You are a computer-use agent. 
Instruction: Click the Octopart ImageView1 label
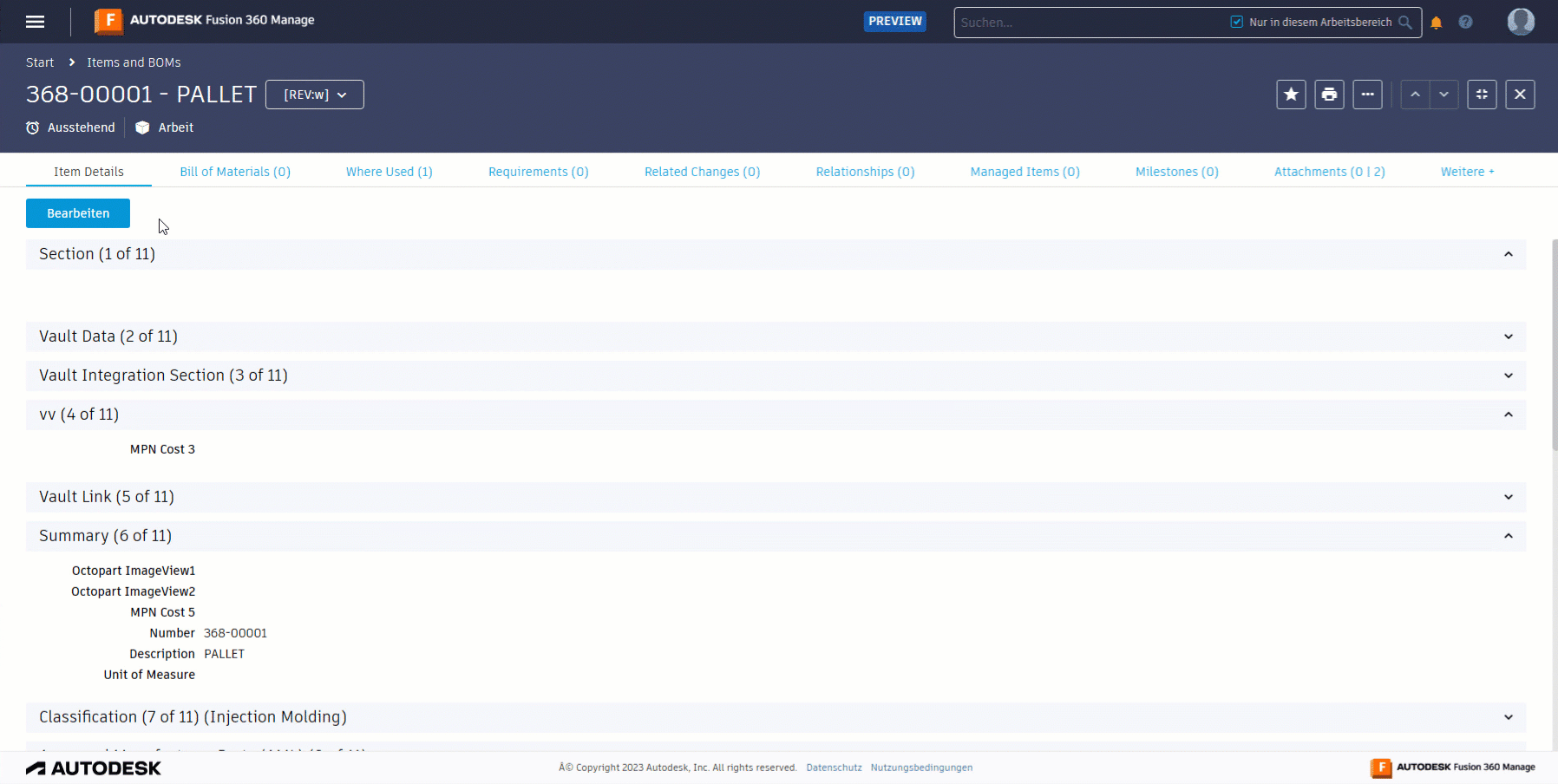pos(134,571)
